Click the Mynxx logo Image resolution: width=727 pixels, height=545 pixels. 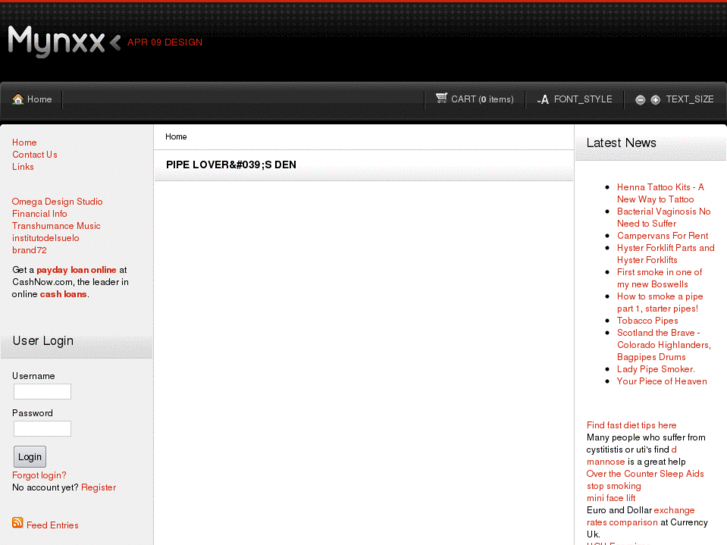[64, 41]
